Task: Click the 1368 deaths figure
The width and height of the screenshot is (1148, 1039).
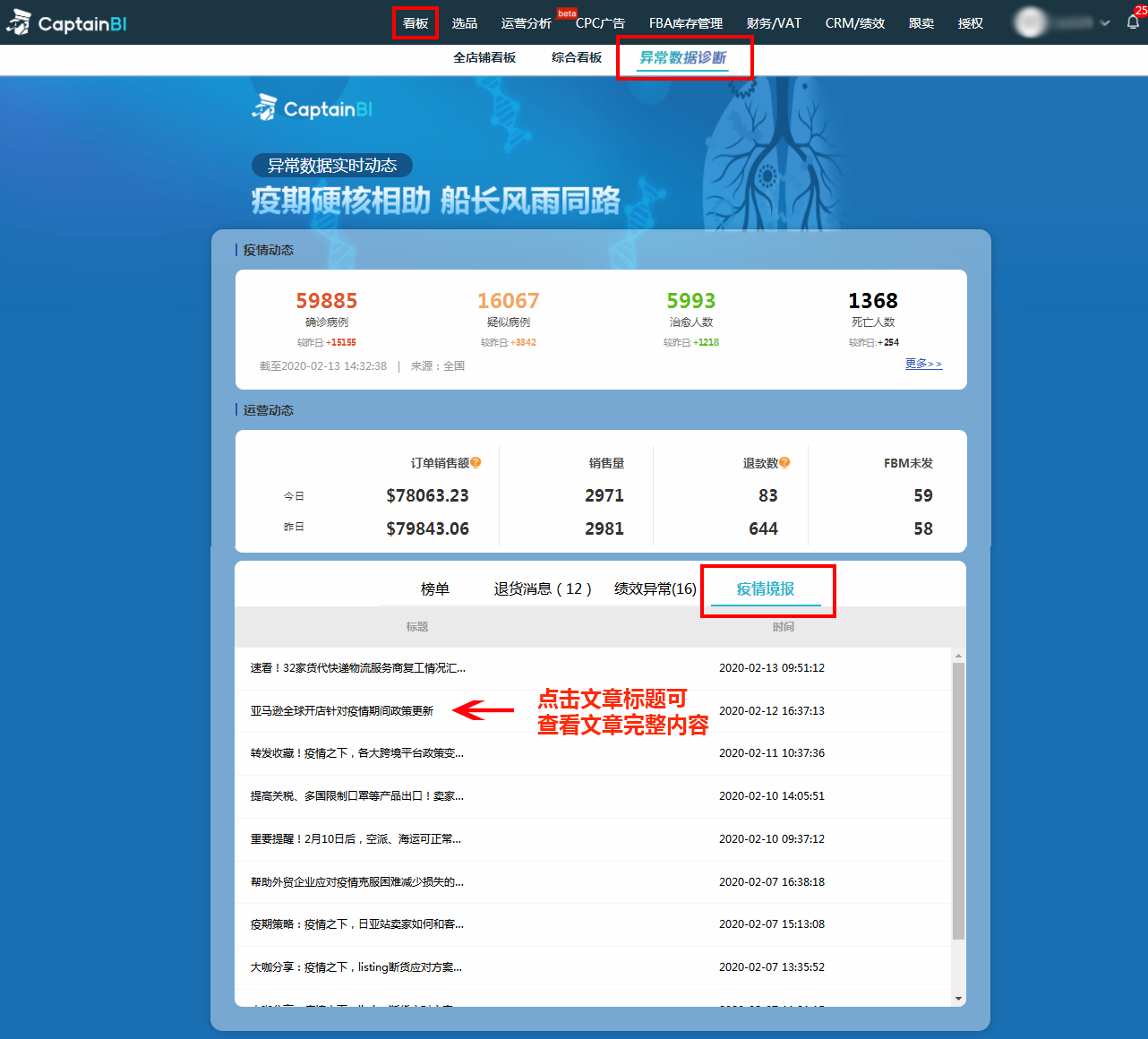Action: pyautogui.click(x=873, y=301)
